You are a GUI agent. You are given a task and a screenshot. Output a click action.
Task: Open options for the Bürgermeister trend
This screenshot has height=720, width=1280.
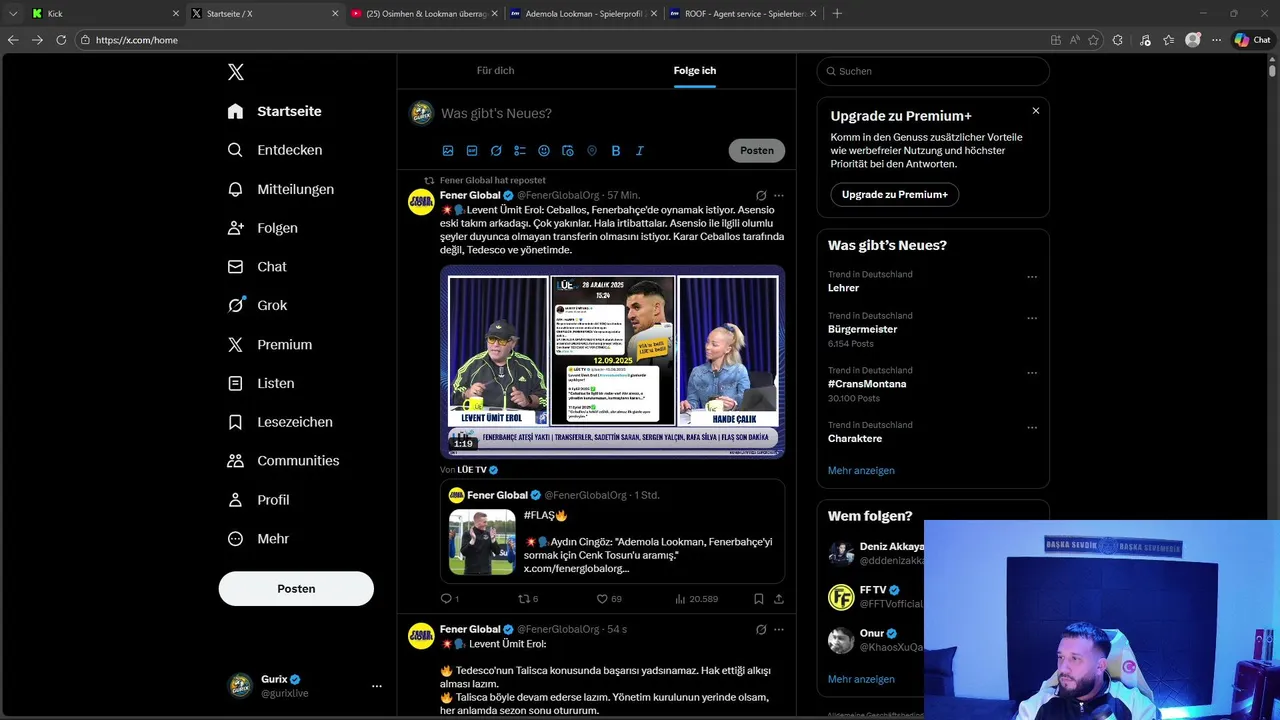tap(1032, 318)
